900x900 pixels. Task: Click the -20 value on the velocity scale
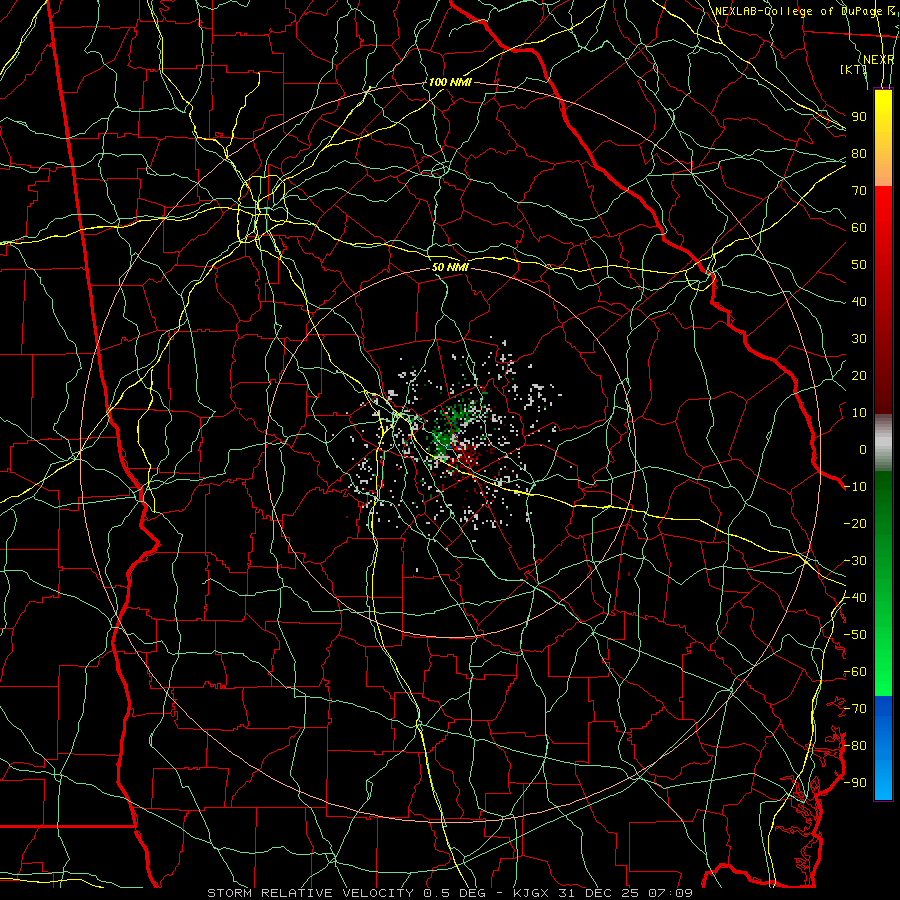(855, 523)
